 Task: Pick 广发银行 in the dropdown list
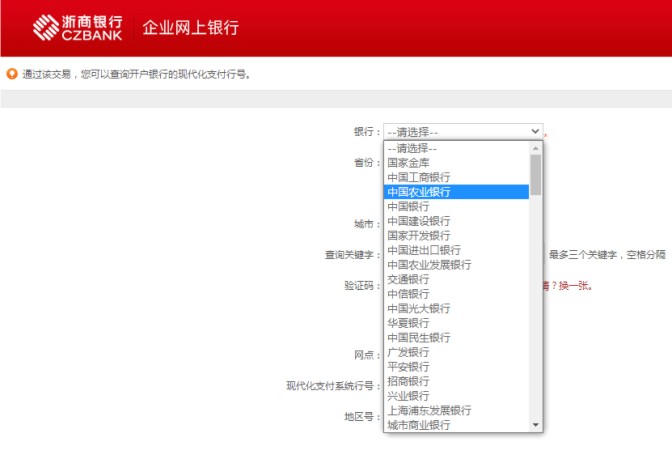(x=456, y=352)
